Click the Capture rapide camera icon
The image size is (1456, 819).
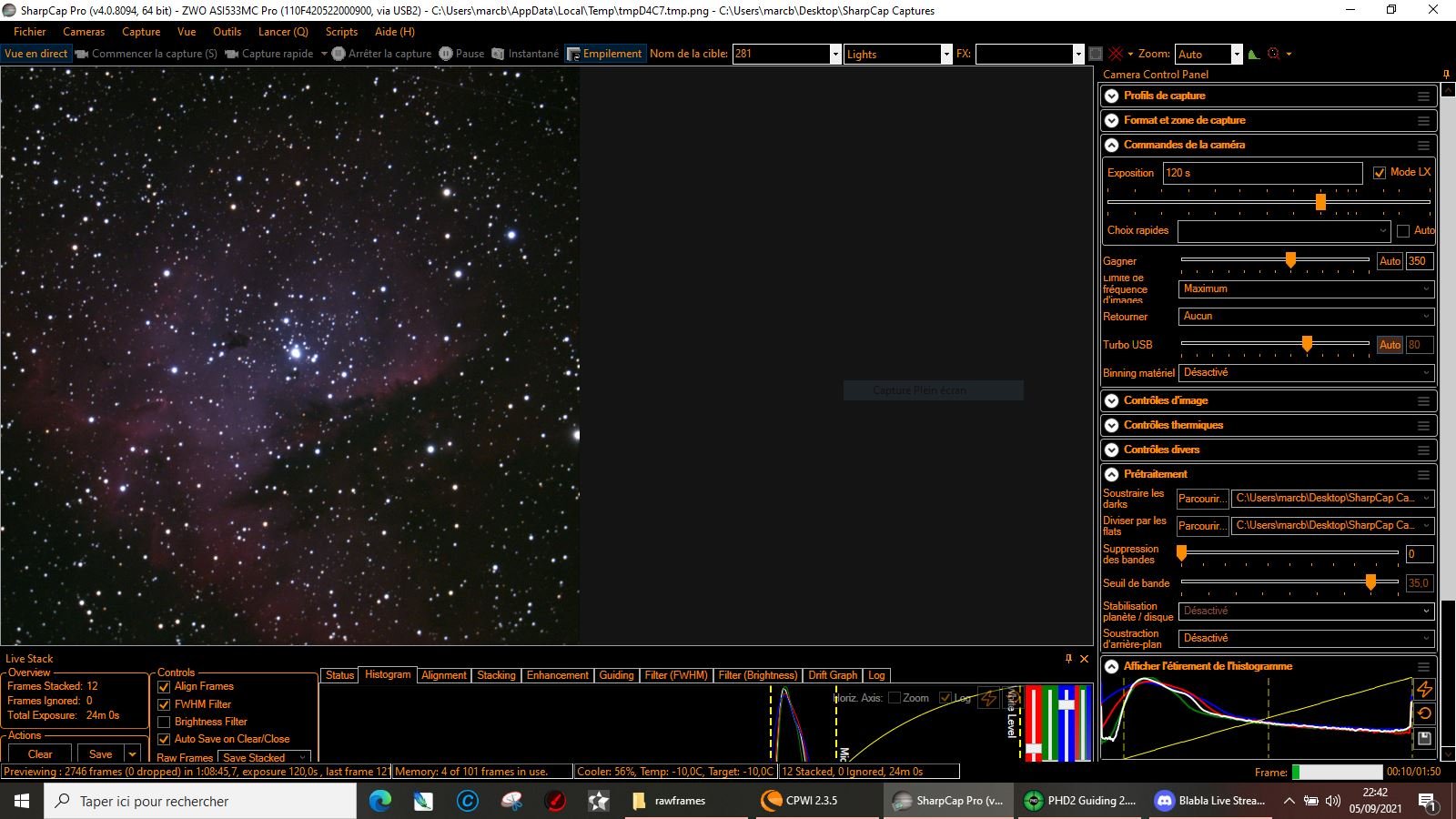(232, 54)
